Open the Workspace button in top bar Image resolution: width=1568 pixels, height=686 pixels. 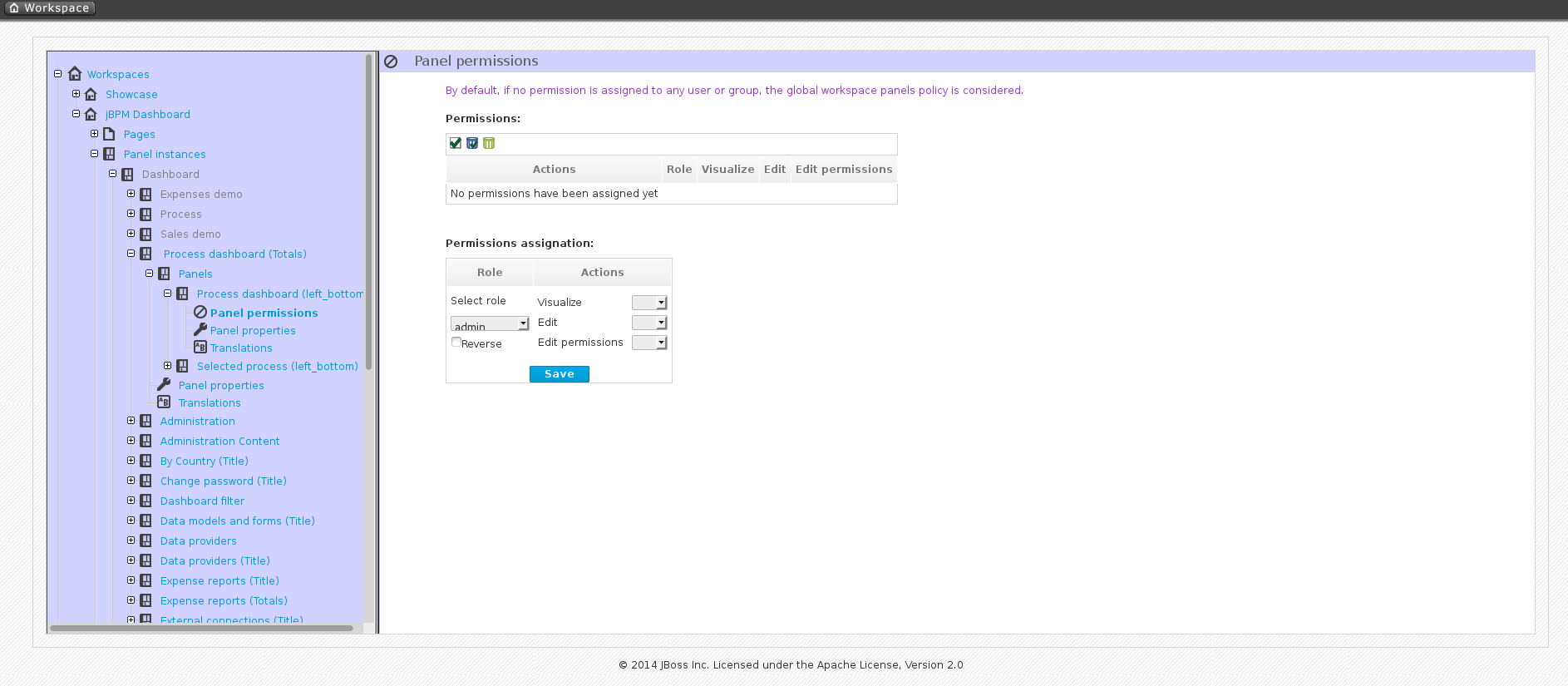coord(49,7)
